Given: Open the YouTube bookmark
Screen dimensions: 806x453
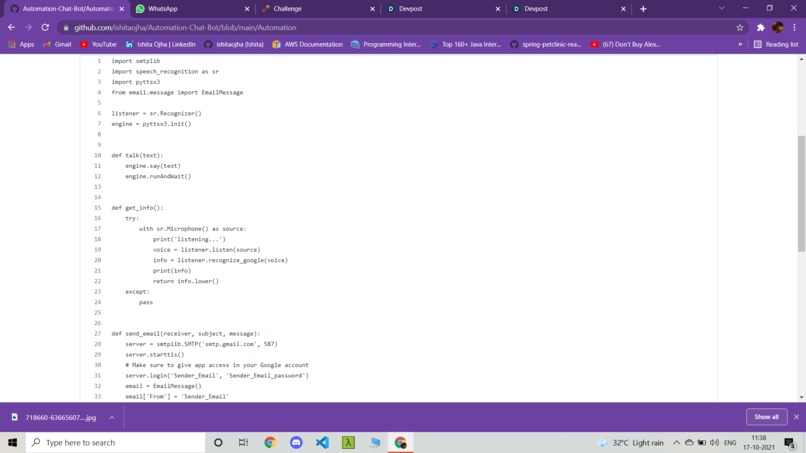Looking at the screenshot, I should [x=98, y=45].
